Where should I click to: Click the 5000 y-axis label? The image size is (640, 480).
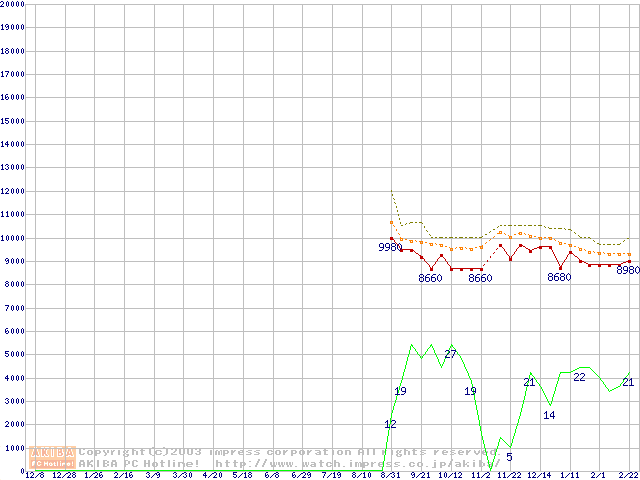[14, 355]
